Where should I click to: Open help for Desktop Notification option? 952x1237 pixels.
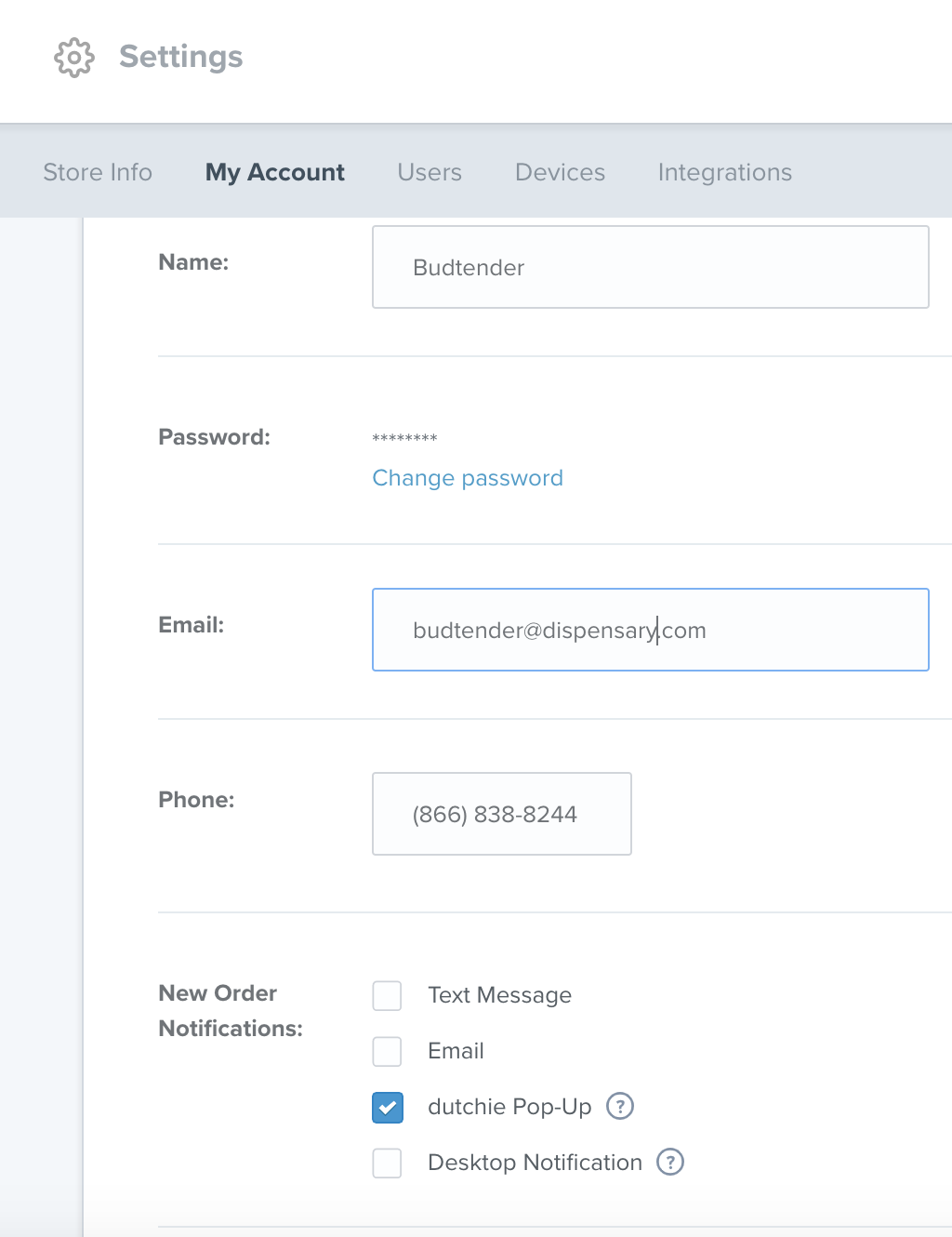670,1162
